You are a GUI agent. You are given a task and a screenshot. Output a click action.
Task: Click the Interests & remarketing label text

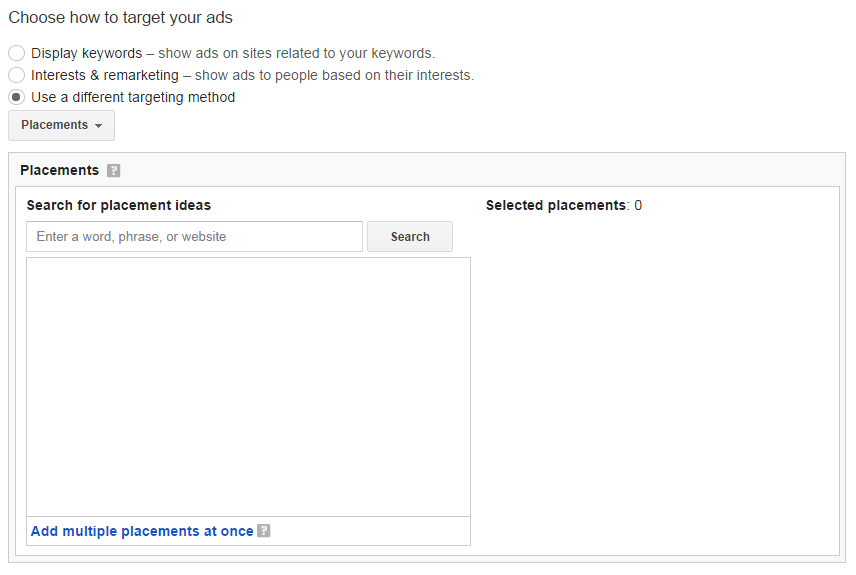(105, 75)
